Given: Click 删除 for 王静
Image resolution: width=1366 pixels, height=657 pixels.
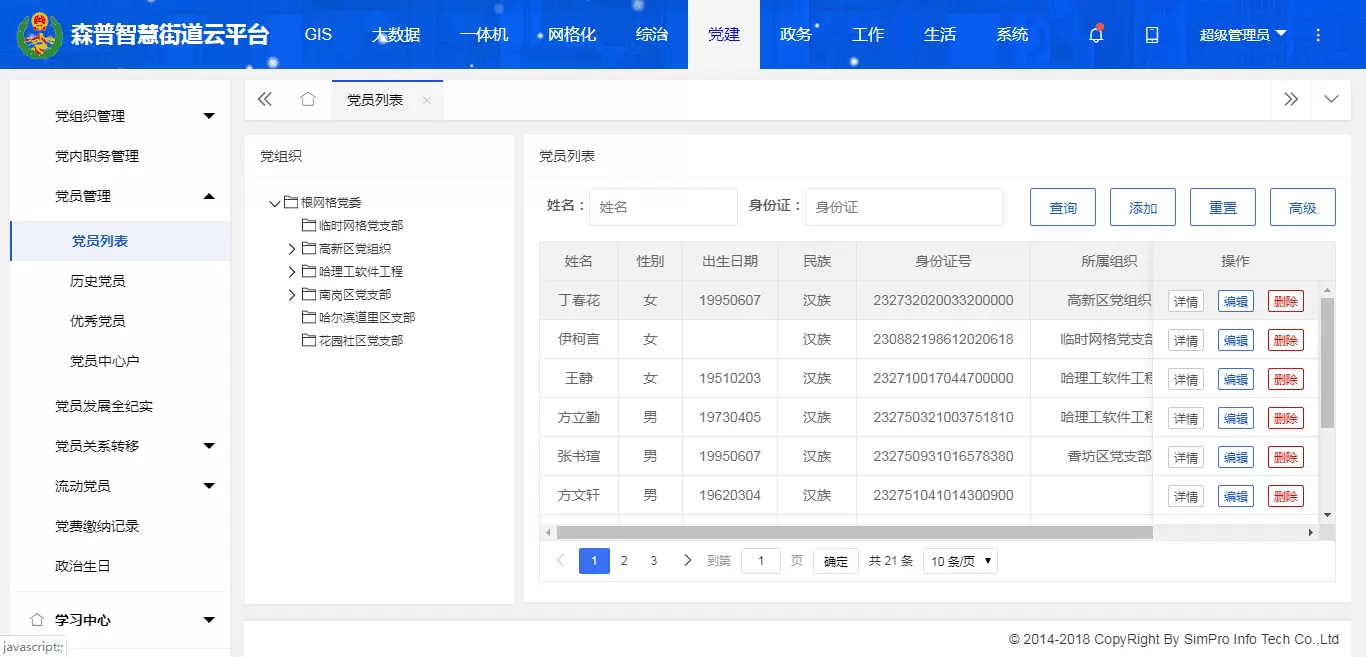Looking at the screenshot, I should pos(1286,379).
